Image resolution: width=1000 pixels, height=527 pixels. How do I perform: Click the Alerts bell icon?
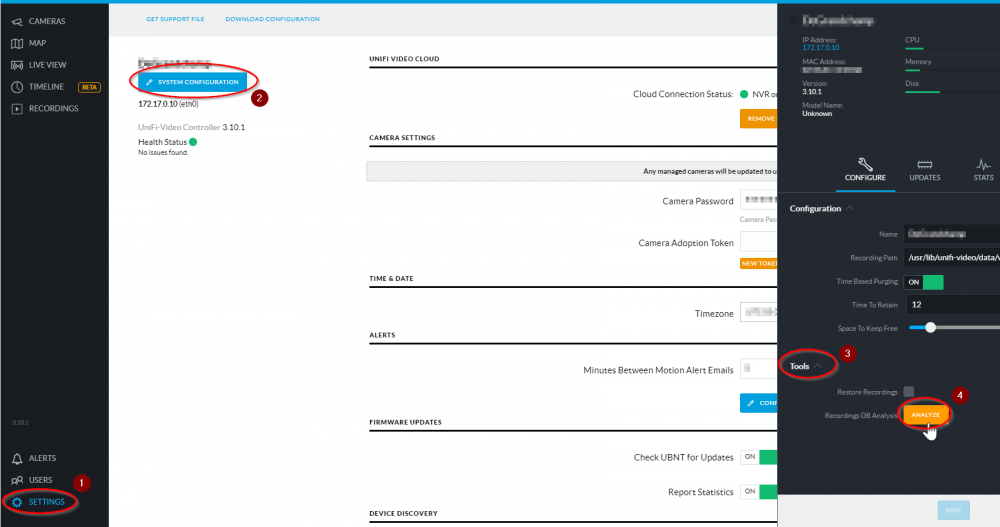pos(17,459)
